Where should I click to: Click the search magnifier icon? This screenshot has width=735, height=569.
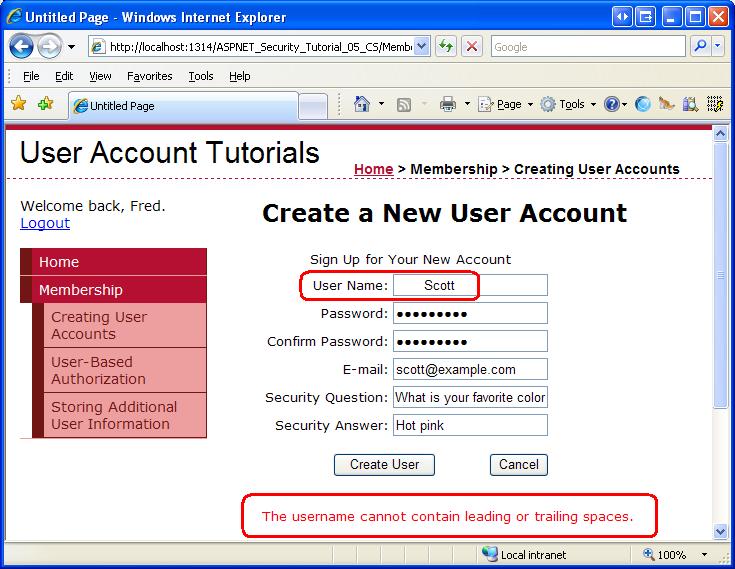701,46
